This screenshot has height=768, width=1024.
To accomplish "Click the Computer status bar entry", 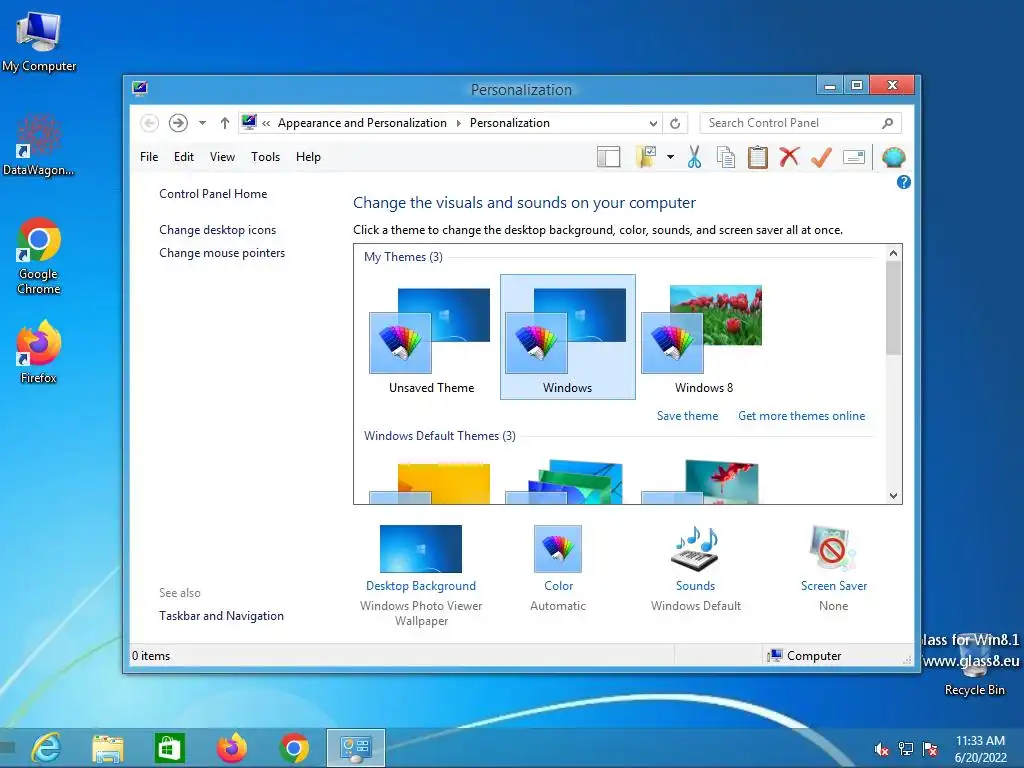I will click(x=805, y=656).
